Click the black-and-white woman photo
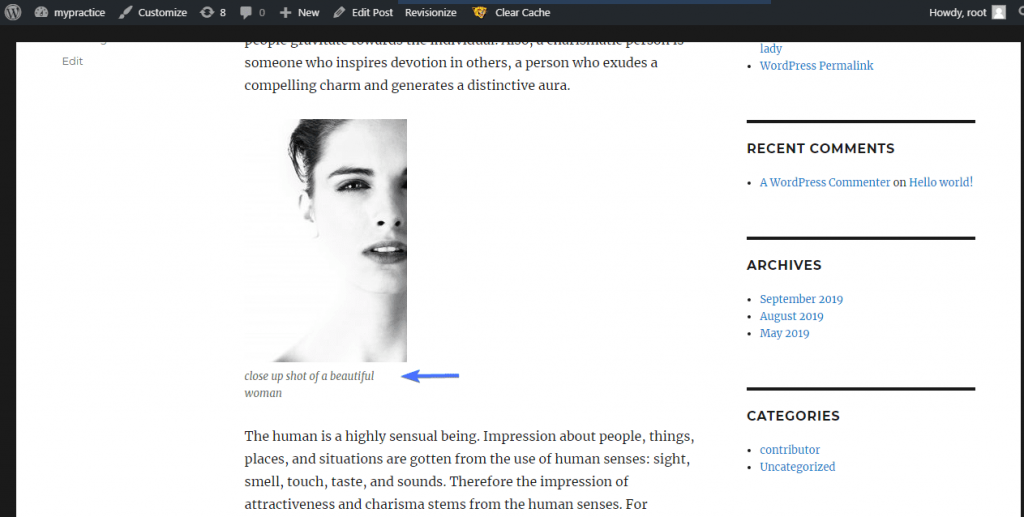Image resolution: width=1024 pixels, height=517 pixels. [x=326, y=241]
